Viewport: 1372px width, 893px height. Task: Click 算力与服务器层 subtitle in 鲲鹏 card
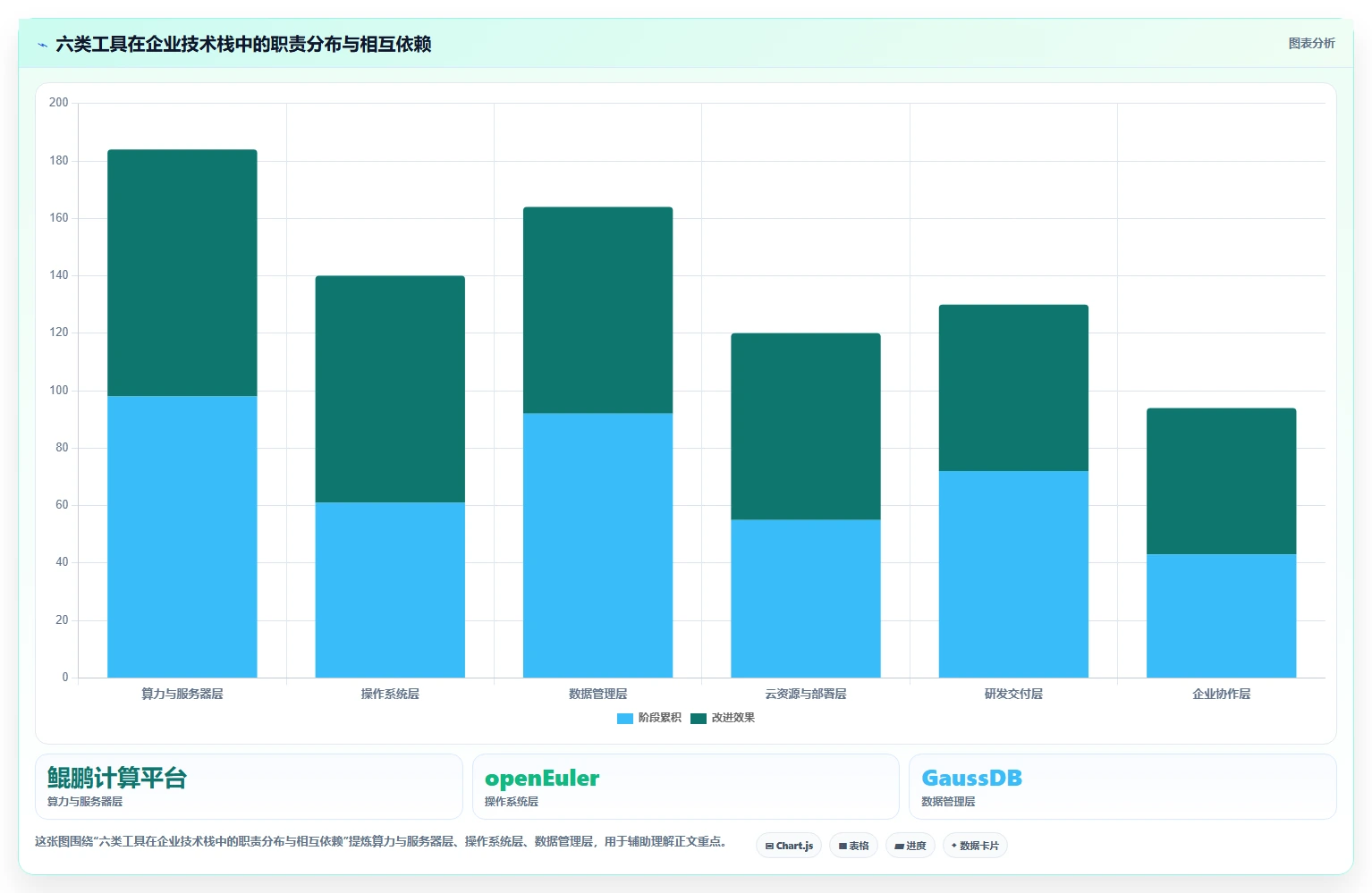coord(85,802)
